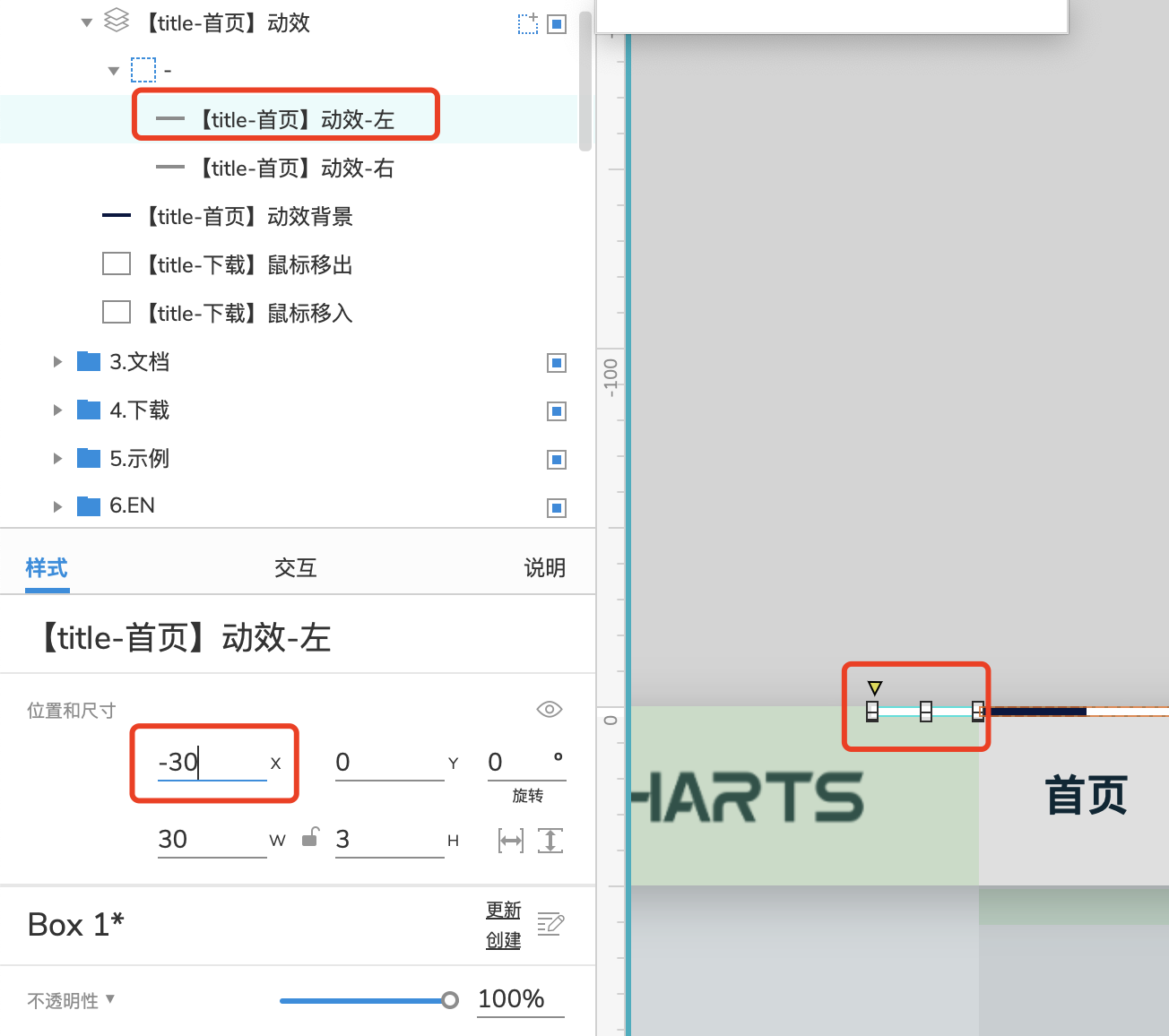Select the dashed panel icon of '-' row
Screen dimensions: 1169x1036
[143, 70]
